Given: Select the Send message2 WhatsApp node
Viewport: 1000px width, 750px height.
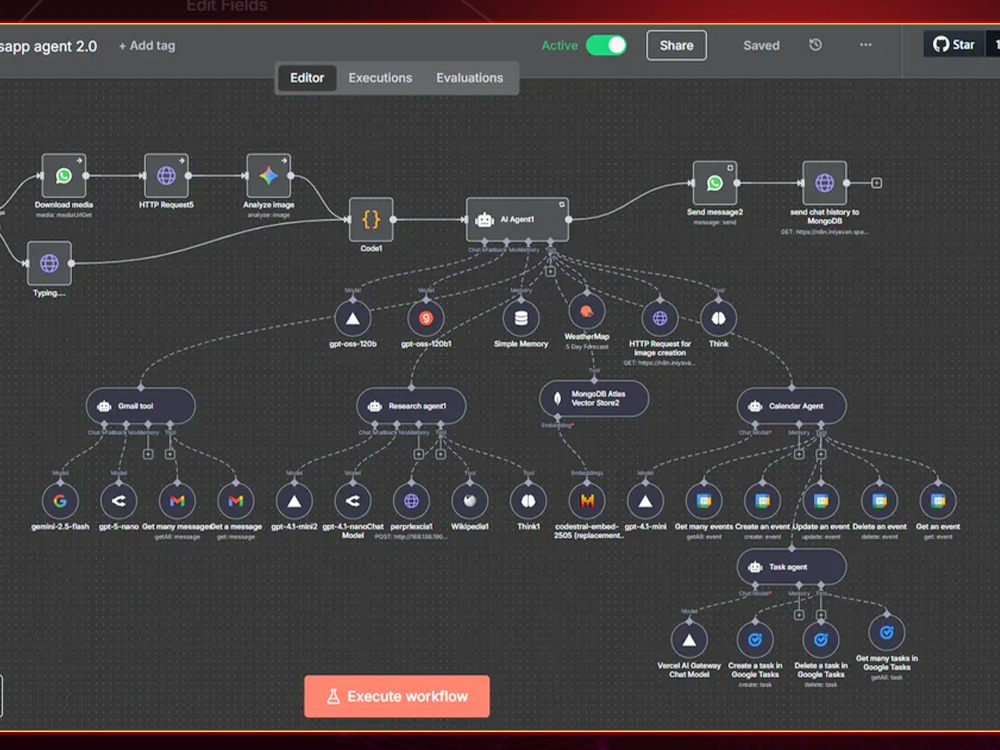Looking at the screenshot, I should pos(715,183).
